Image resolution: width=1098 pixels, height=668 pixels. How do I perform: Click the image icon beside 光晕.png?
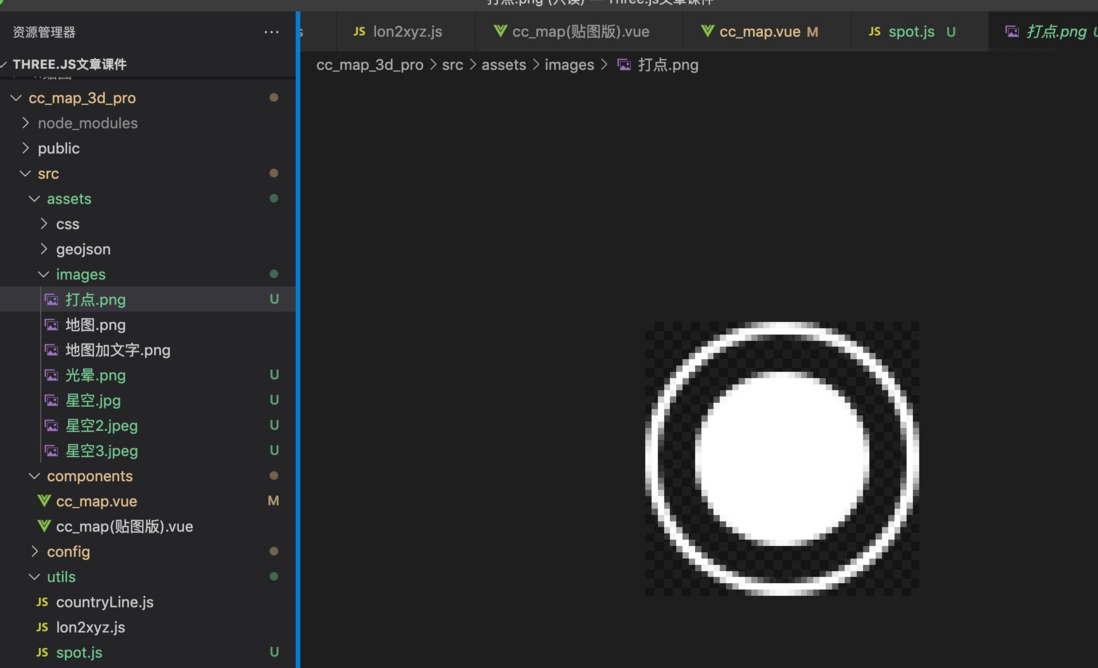click(51, 375)
